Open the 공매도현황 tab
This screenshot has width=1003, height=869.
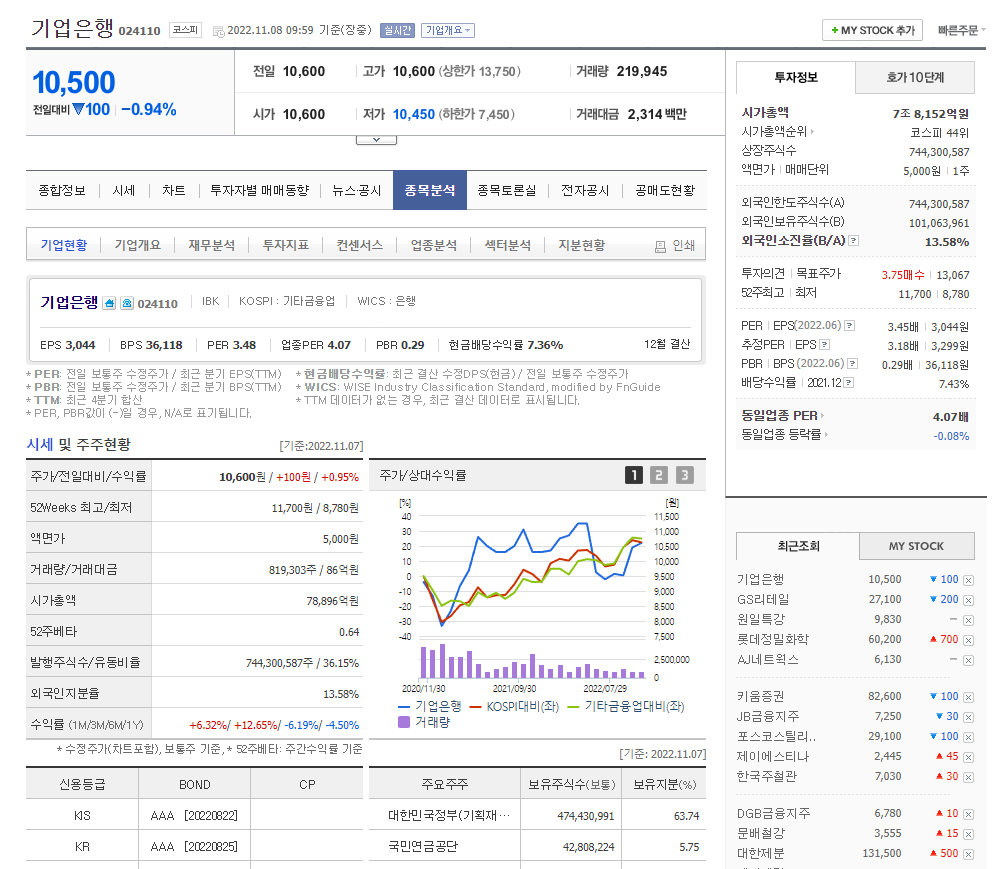(x=665, y=191)
